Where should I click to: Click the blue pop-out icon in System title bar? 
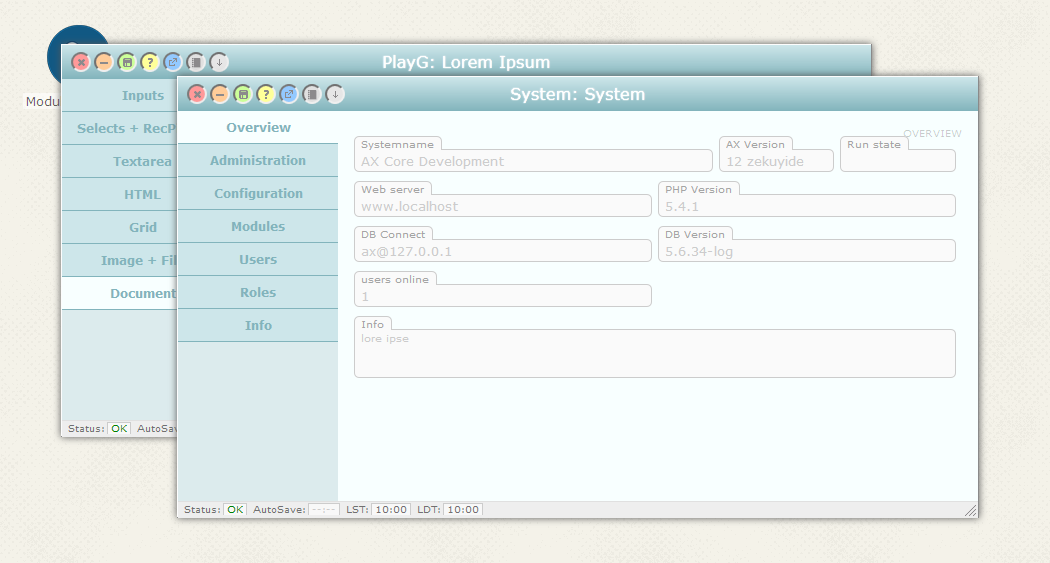(x=289, y=94)
